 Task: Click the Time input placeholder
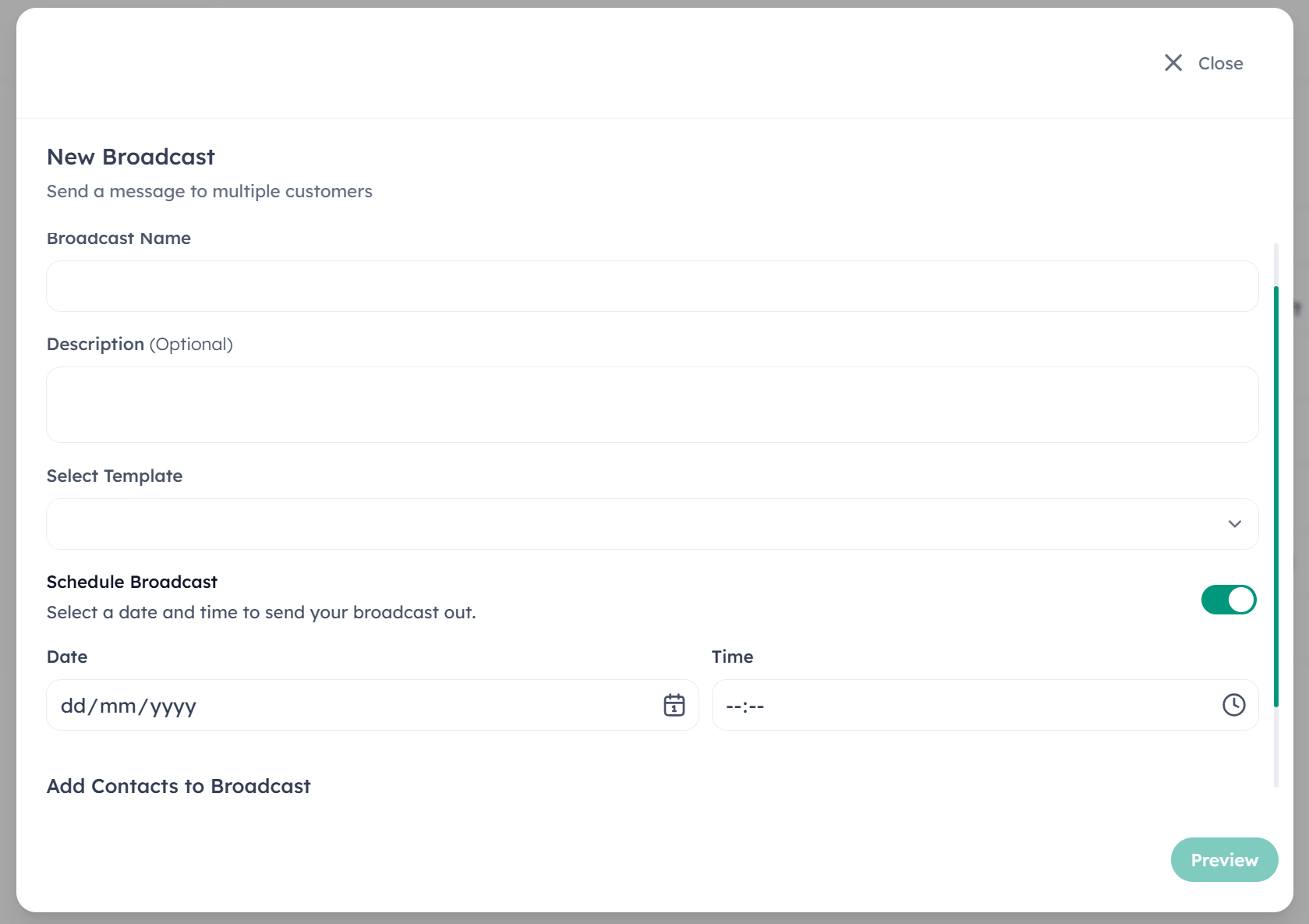[x=745, y=706]
